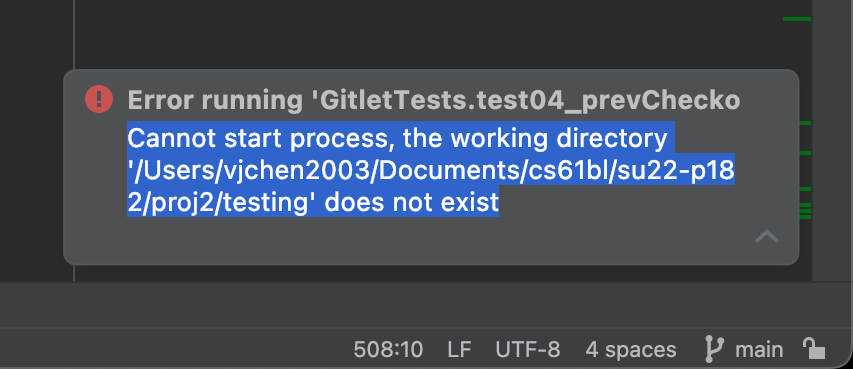Click the red error icon in the notification
The width and height of the screenshot is (853, 369).
pyautogui.click(x=99, y=100)
